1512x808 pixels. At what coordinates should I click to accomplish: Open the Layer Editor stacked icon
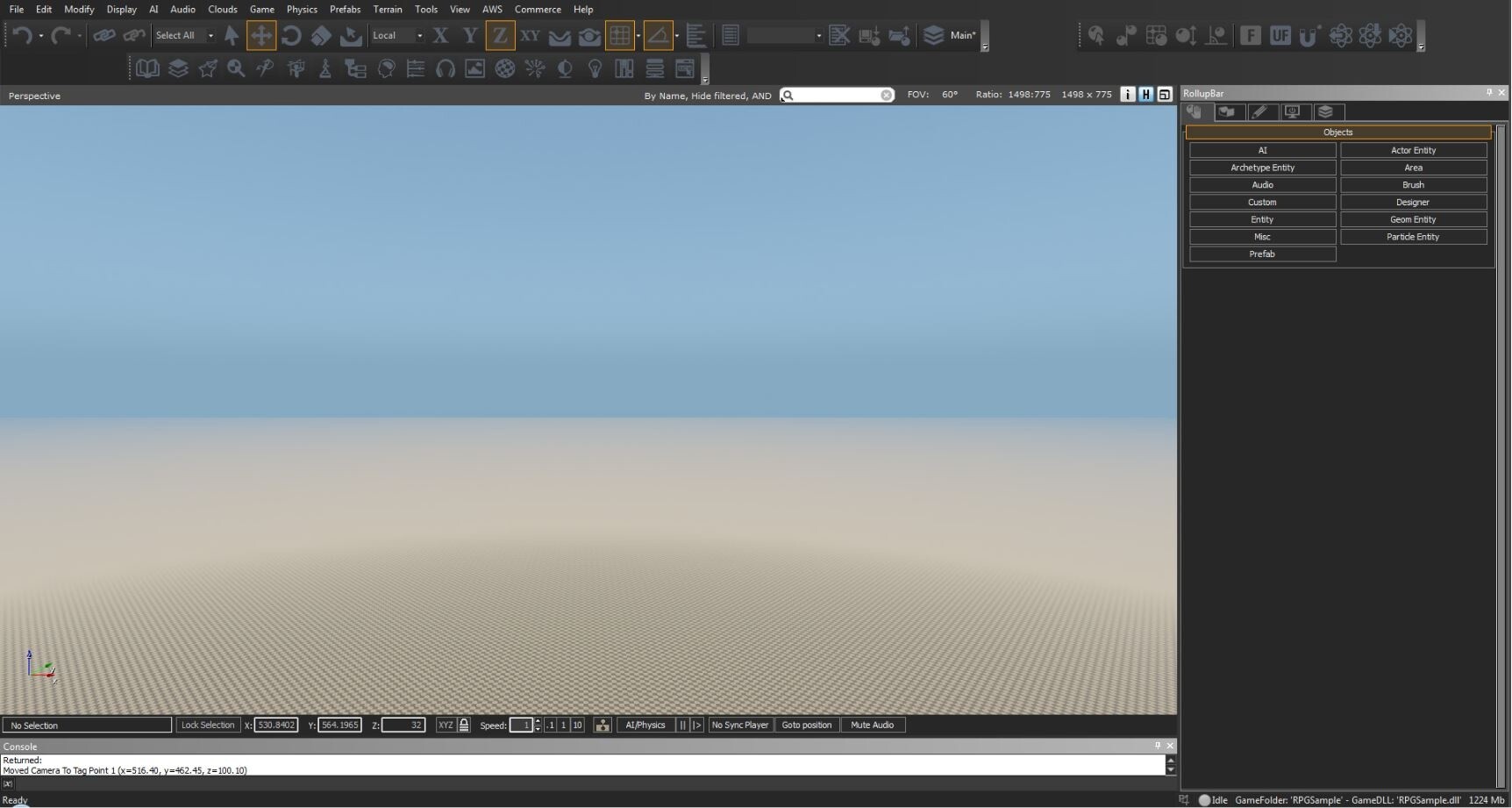tap(178, 68)
